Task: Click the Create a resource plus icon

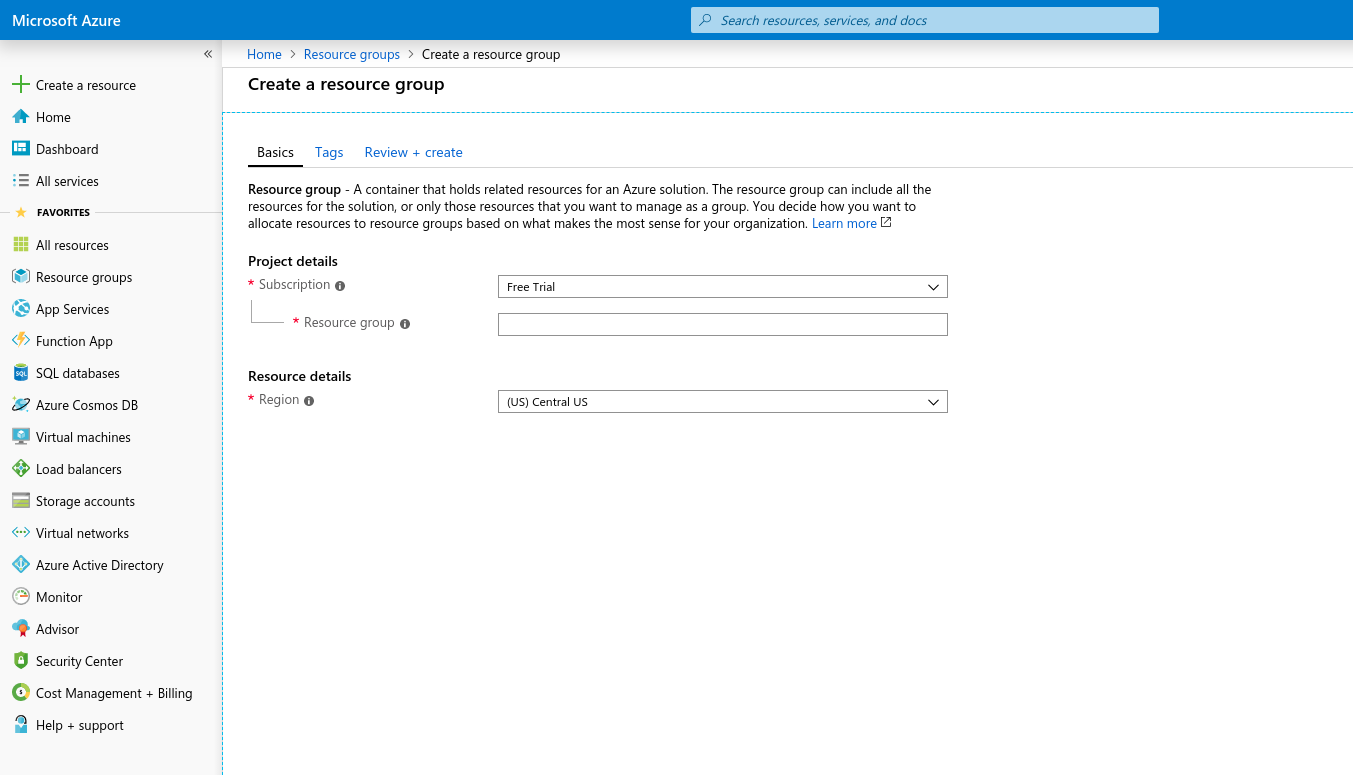Action: (20, 85)
